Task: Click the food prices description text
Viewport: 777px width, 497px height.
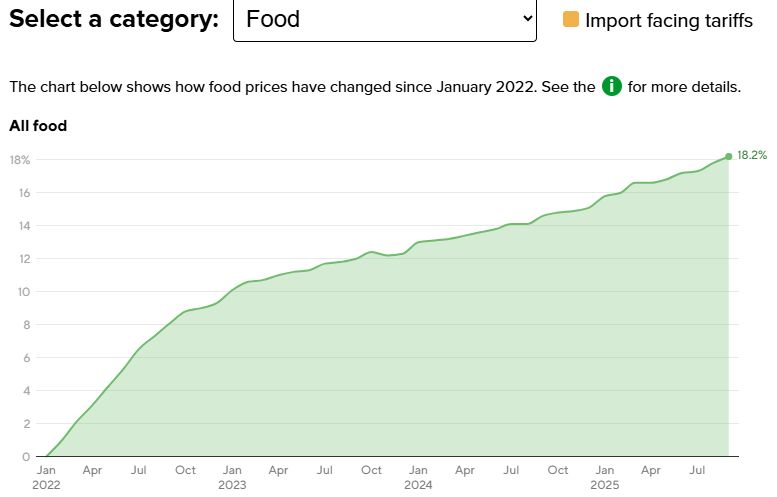Action: pyautogui.click(x=300, y=87)
